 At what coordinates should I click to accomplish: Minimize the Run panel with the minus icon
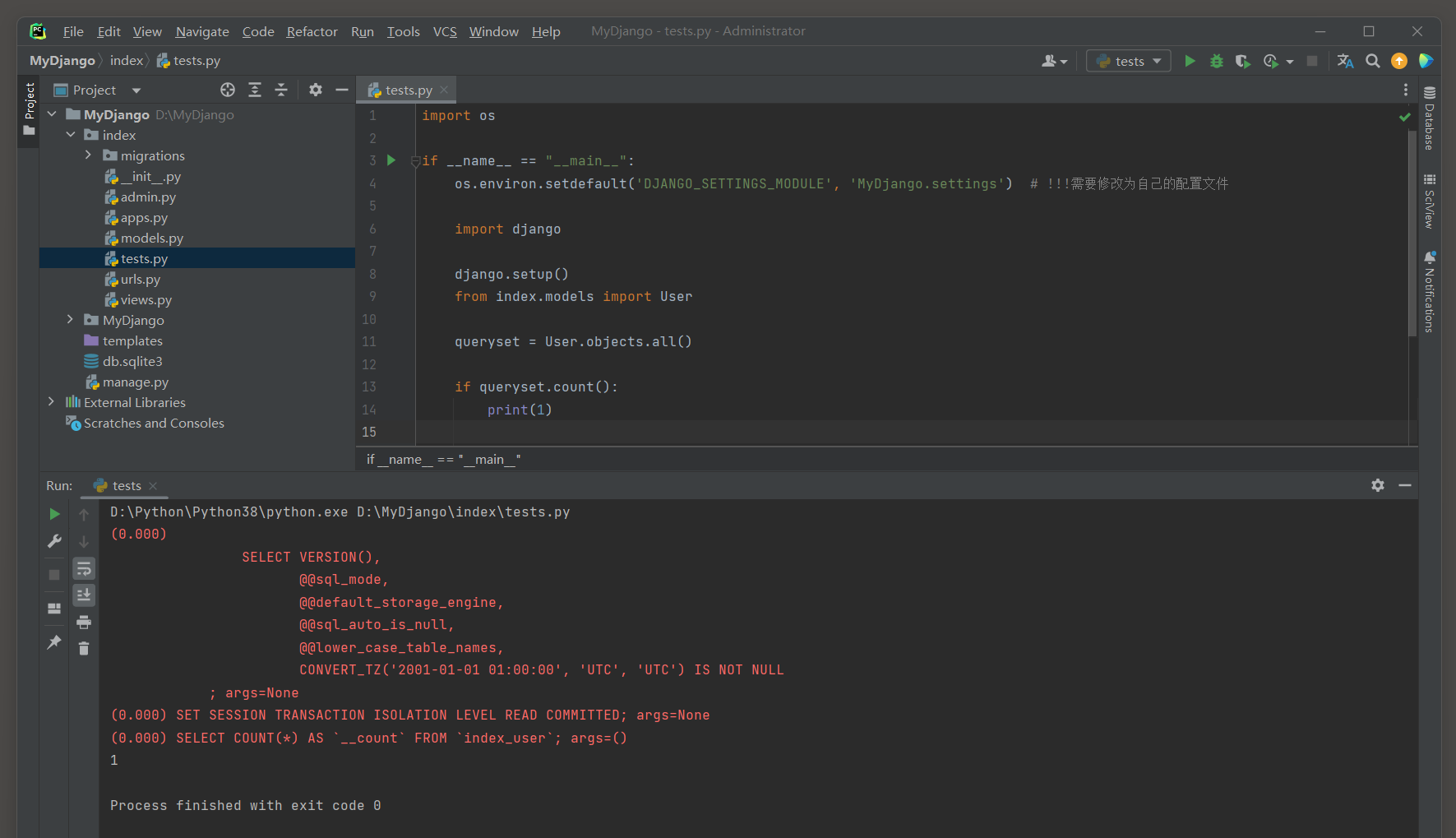(1405, 485)
